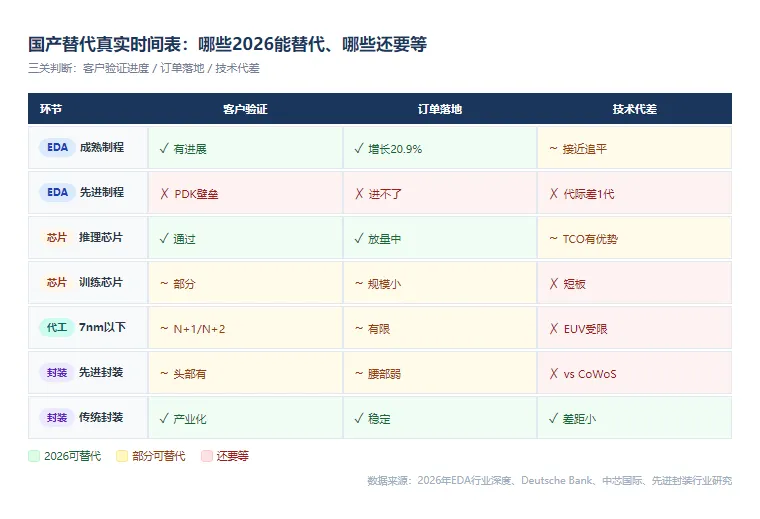Click the 接近追平 cell
The width and height of the screenshot is (760, 519).
[x=634, y=148]
